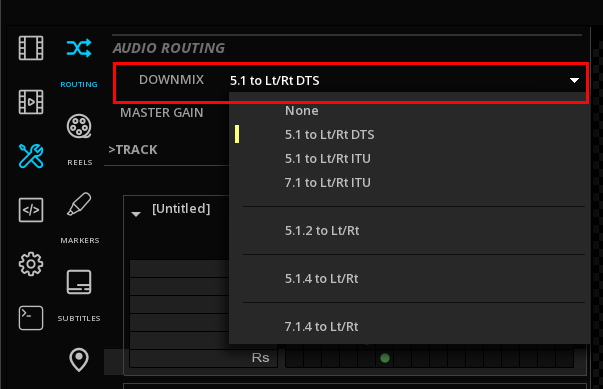Image resolution: width=603 pixels, height=389 pixels.
Task: Open the Downmix dropdown arrow
Action: point(574,80)
